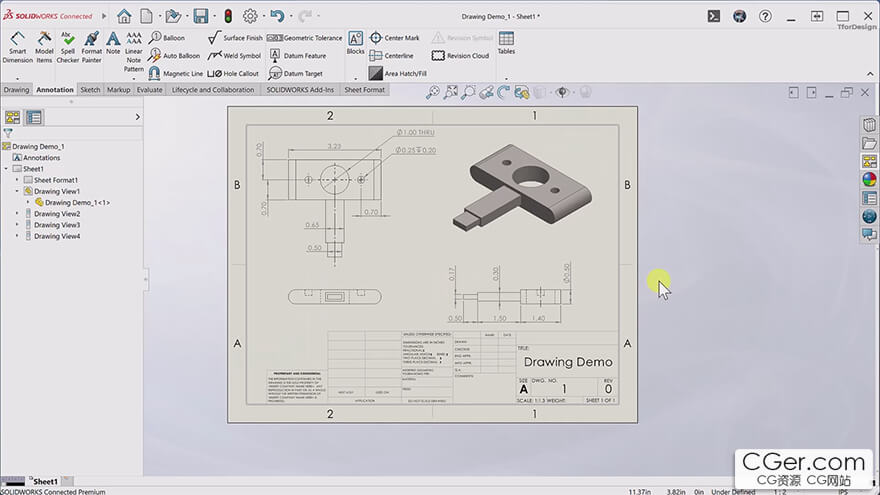Open Lifecycle and Collaboration tab
The width and height of the screenshot is (880, 495).
click(213, 90)
